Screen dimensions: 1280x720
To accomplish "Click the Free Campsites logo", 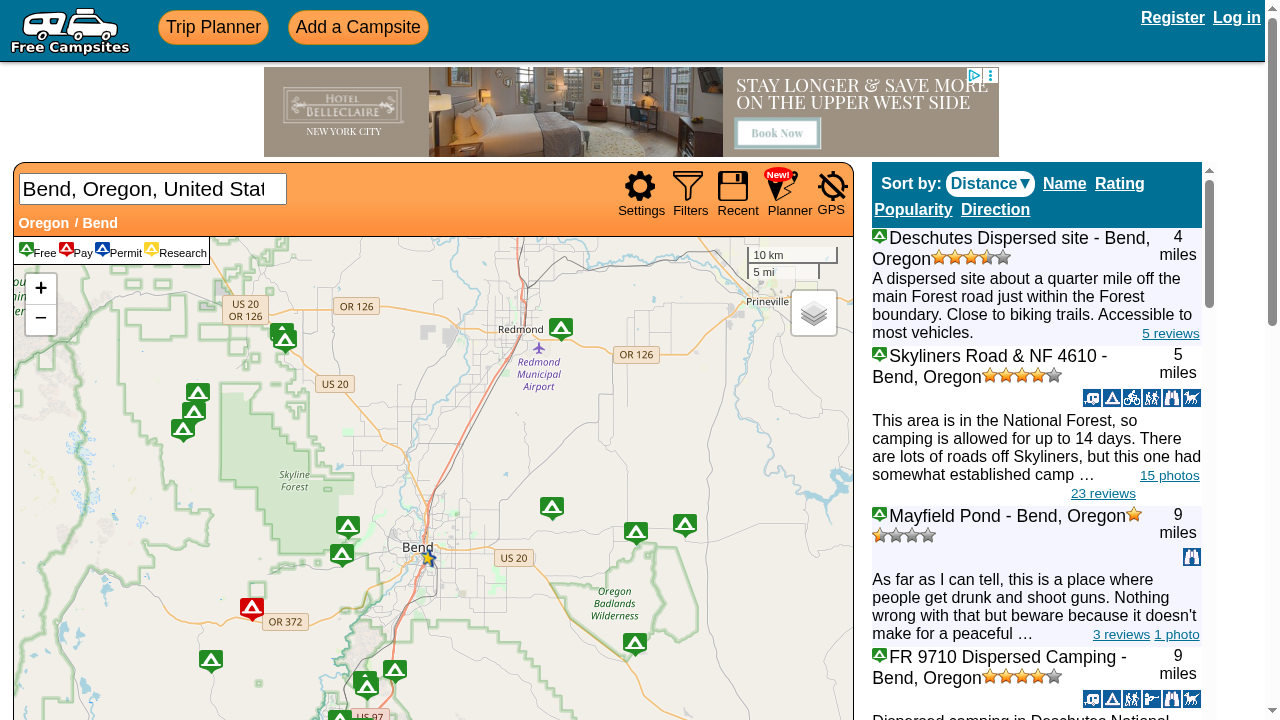I will point(70,31).
